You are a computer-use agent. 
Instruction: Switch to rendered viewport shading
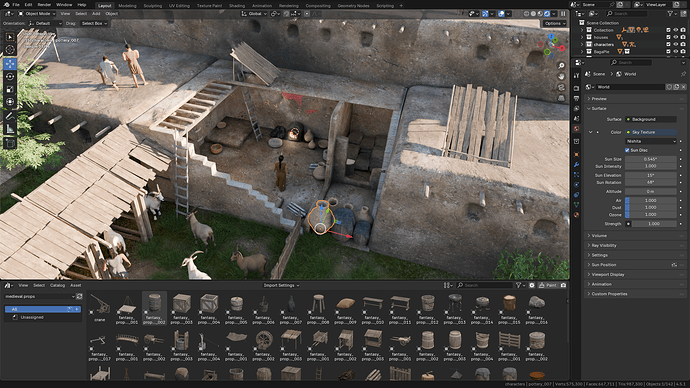pos(547,14)
